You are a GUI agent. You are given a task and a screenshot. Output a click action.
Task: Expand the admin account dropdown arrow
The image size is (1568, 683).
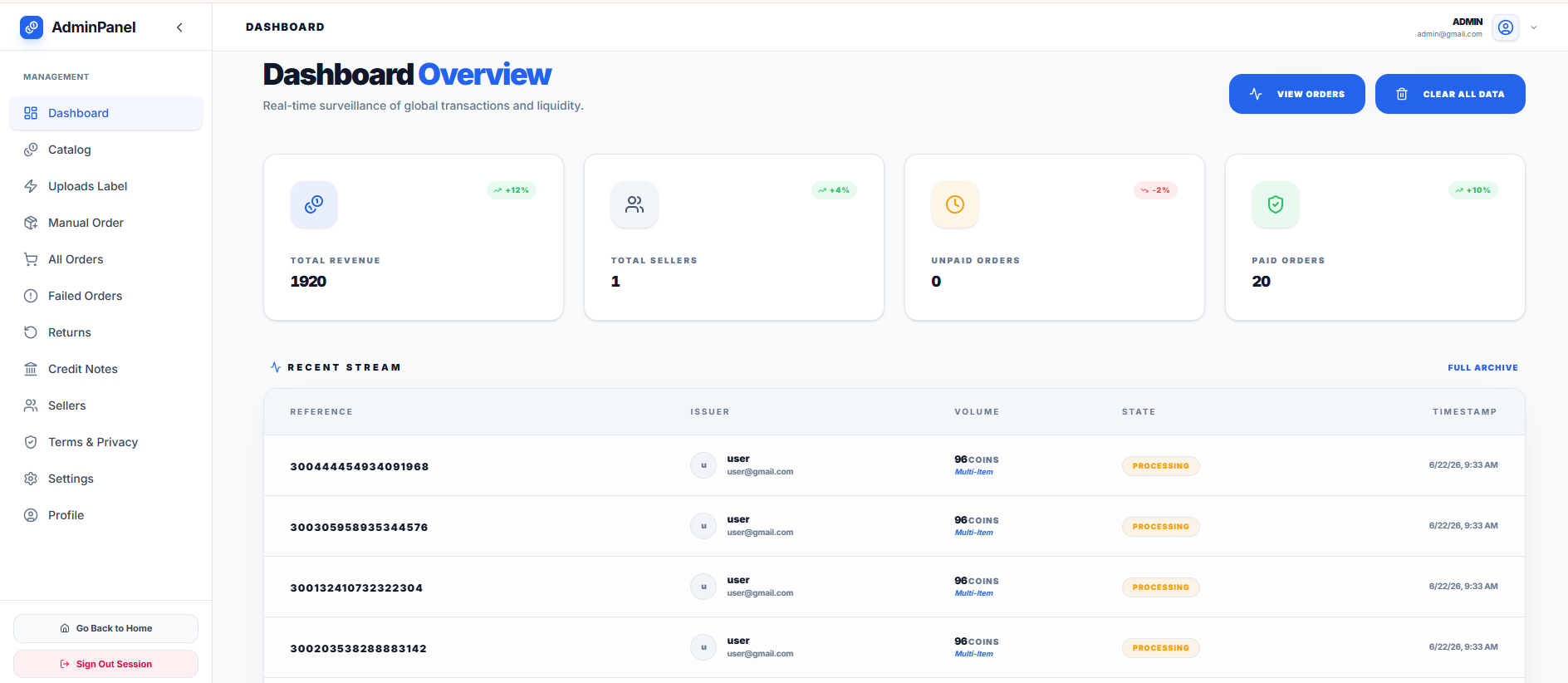pos(1534,27)
